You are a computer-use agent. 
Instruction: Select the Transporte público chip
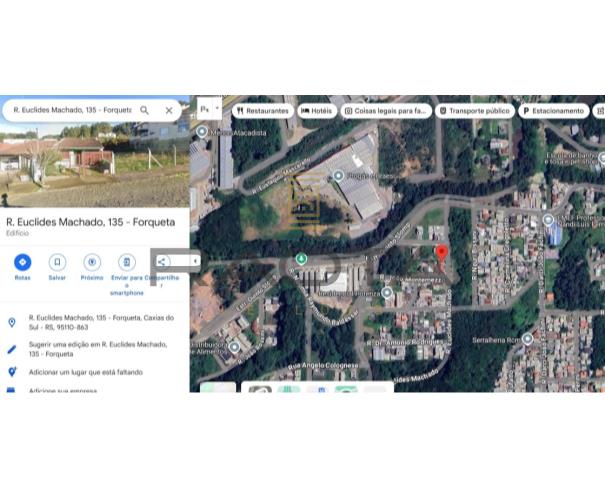(x=475, y=111)
